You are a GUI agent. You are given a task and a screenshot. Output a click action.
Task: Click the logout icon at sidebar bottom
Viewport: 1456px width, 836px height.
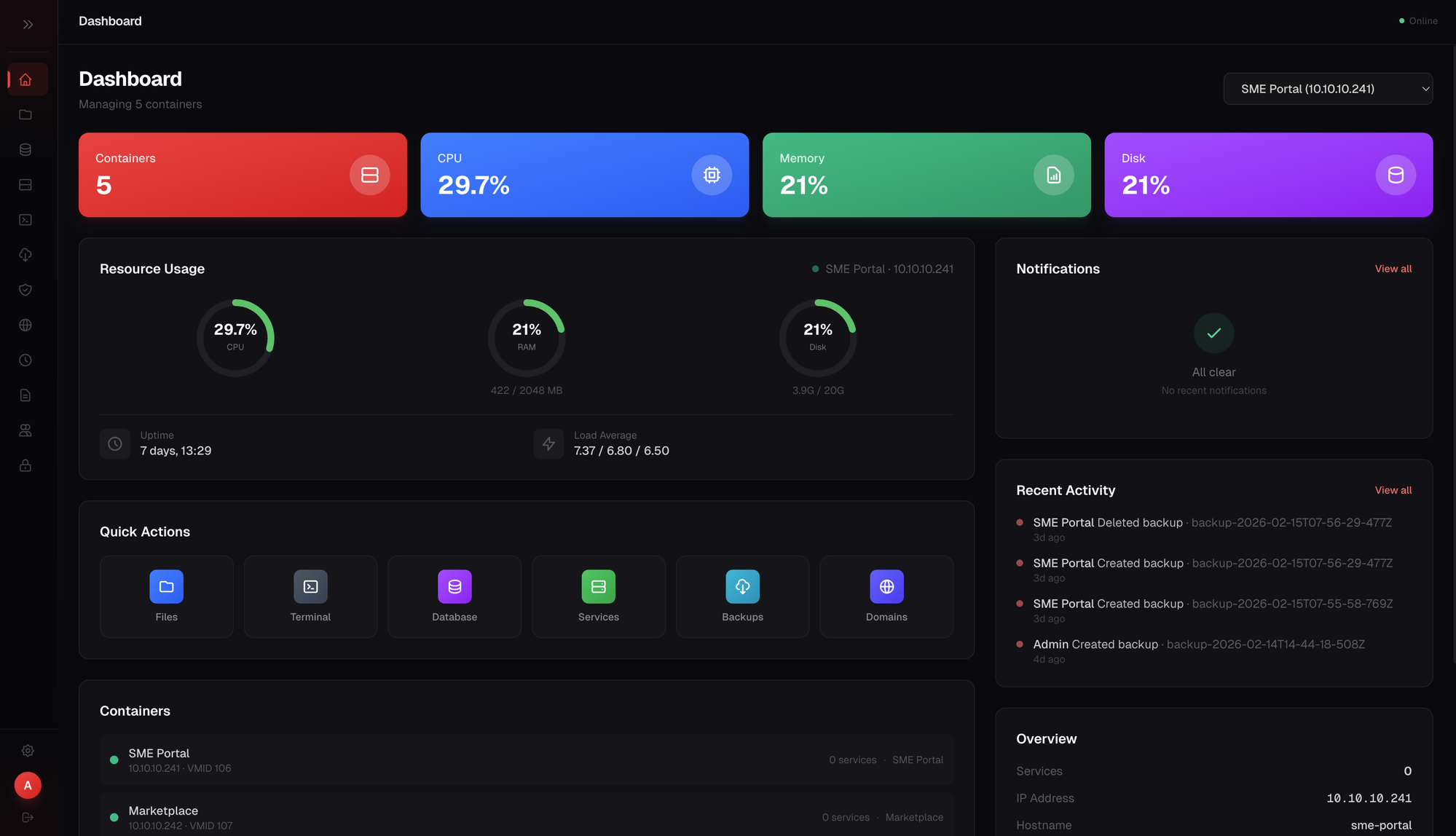(28, 817)
